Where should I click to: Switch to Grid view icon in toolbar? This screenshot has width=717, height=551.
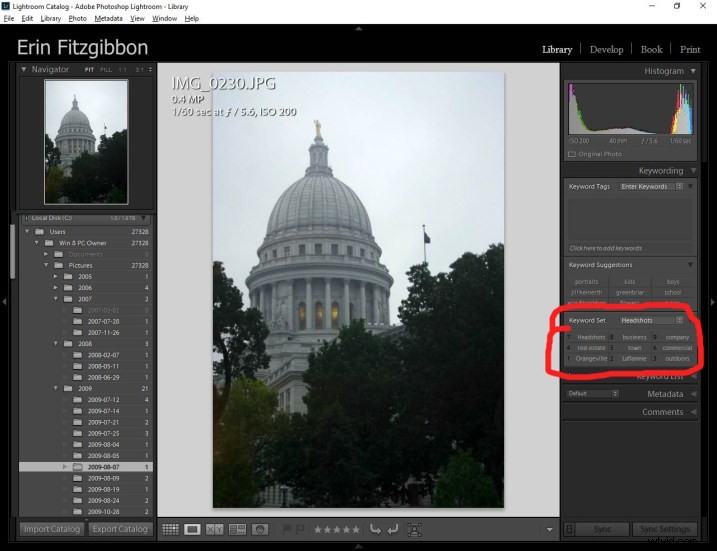pyautogui.click(x=170, y=530)
